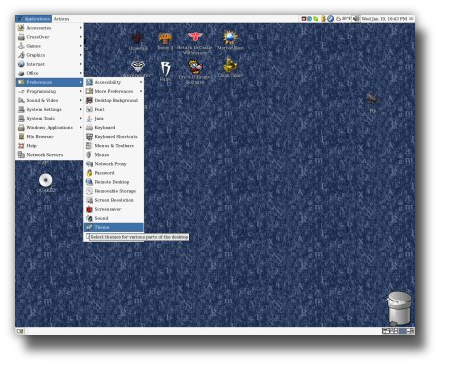
Task: Expand the Accessibility submenu arrow
Action: (141, 82)
